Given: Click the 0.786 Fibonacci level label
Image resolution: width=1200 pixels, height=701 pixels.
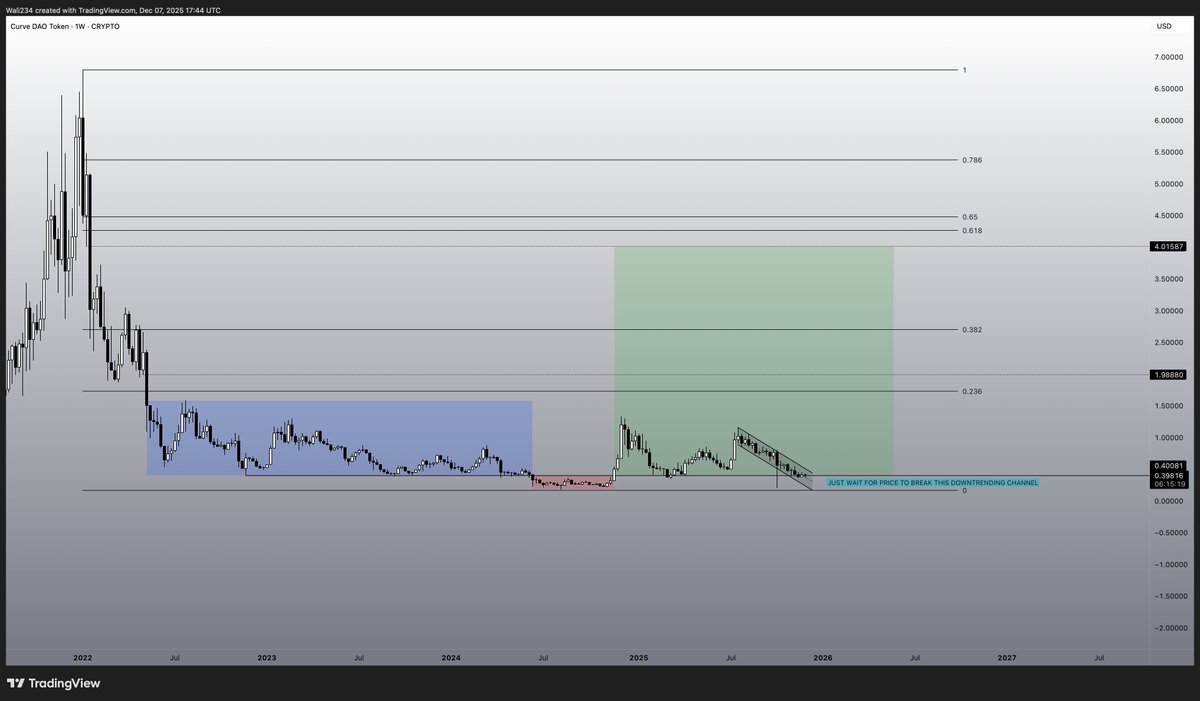Looking at the screenshot, I should (971, 159).
